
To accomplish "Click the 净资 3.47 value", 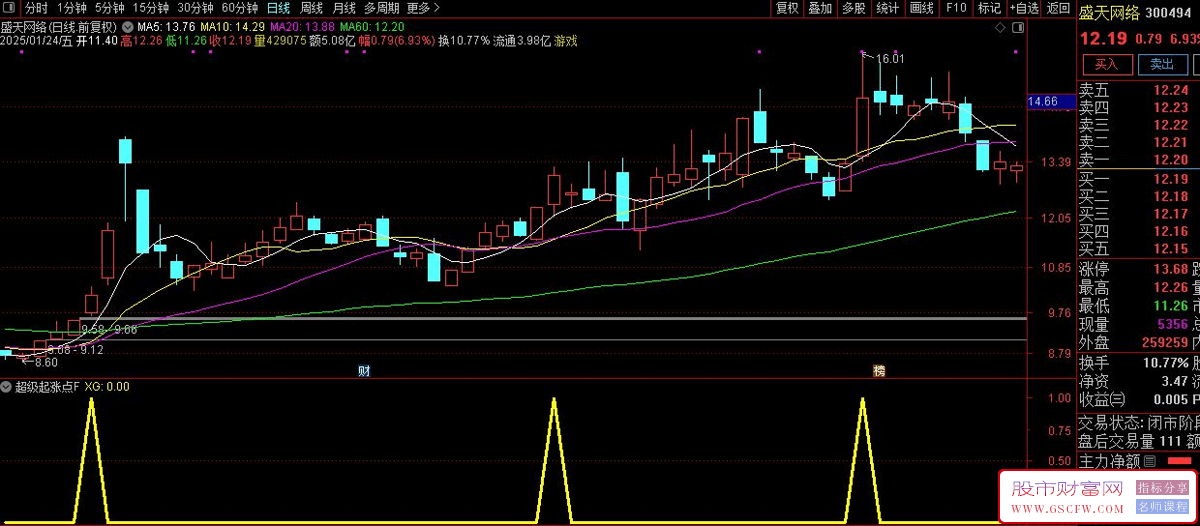I will [1173, 381].
